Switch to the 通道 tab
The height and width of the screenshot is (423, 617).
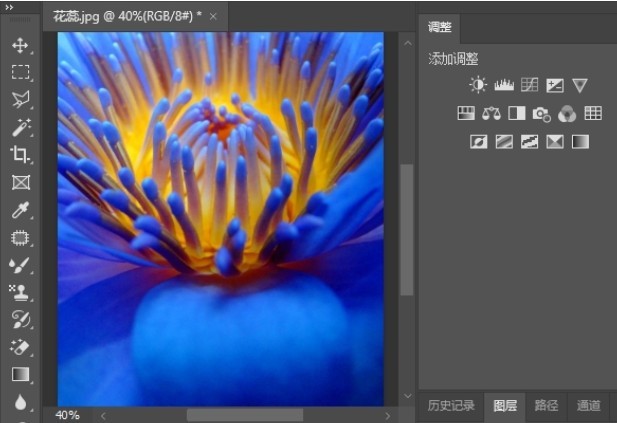tap(589, 405)
